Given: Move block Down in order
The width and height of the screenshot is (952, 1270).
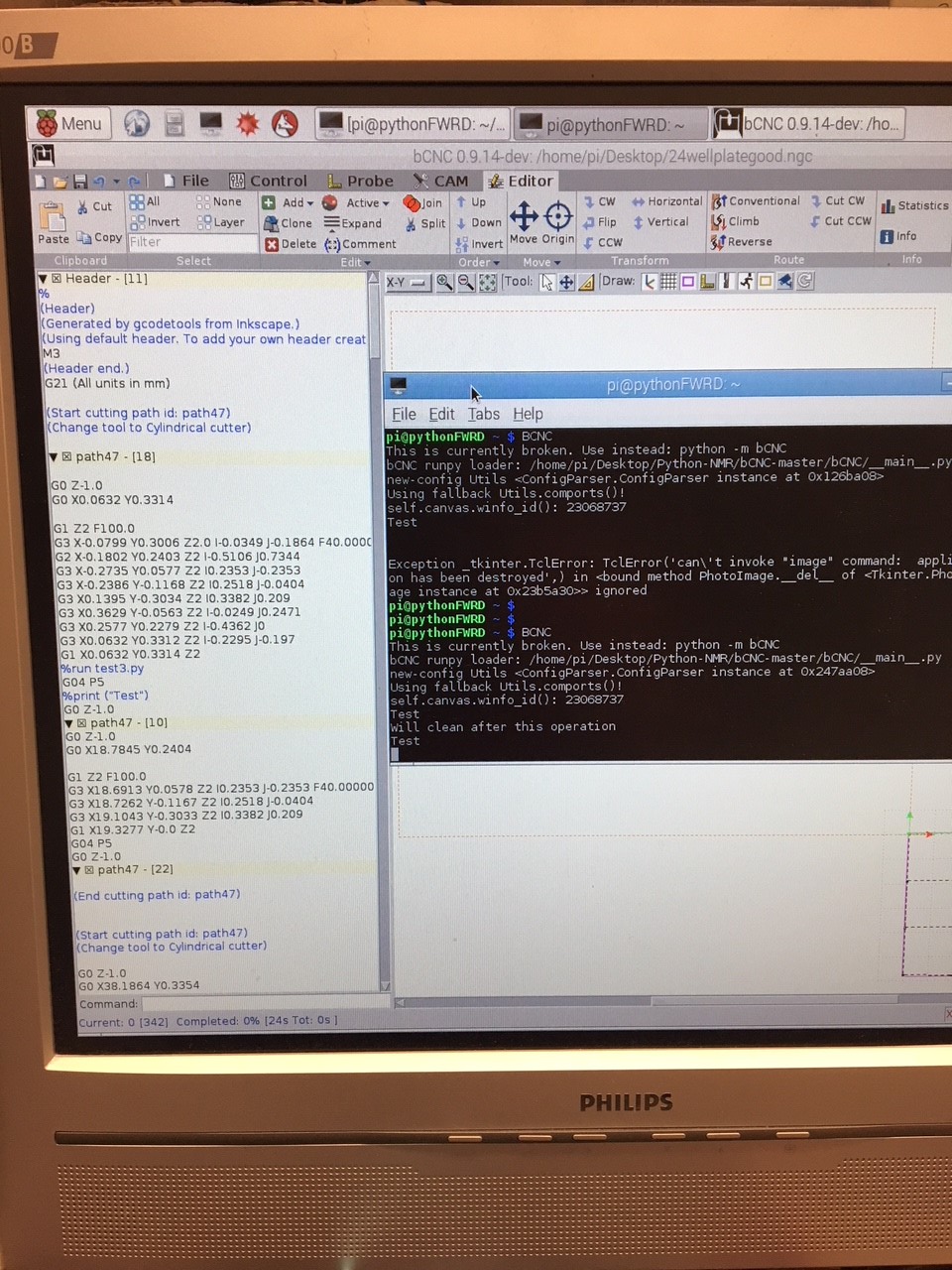Looking at the screenshot, I should [x=478, y=222].
